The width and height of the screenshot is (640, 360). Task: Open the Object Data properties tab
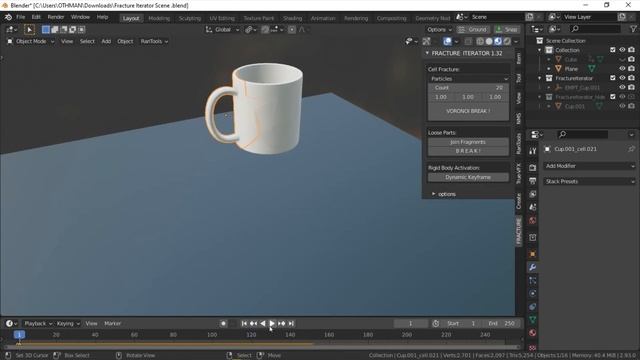(x=532, y=320)
